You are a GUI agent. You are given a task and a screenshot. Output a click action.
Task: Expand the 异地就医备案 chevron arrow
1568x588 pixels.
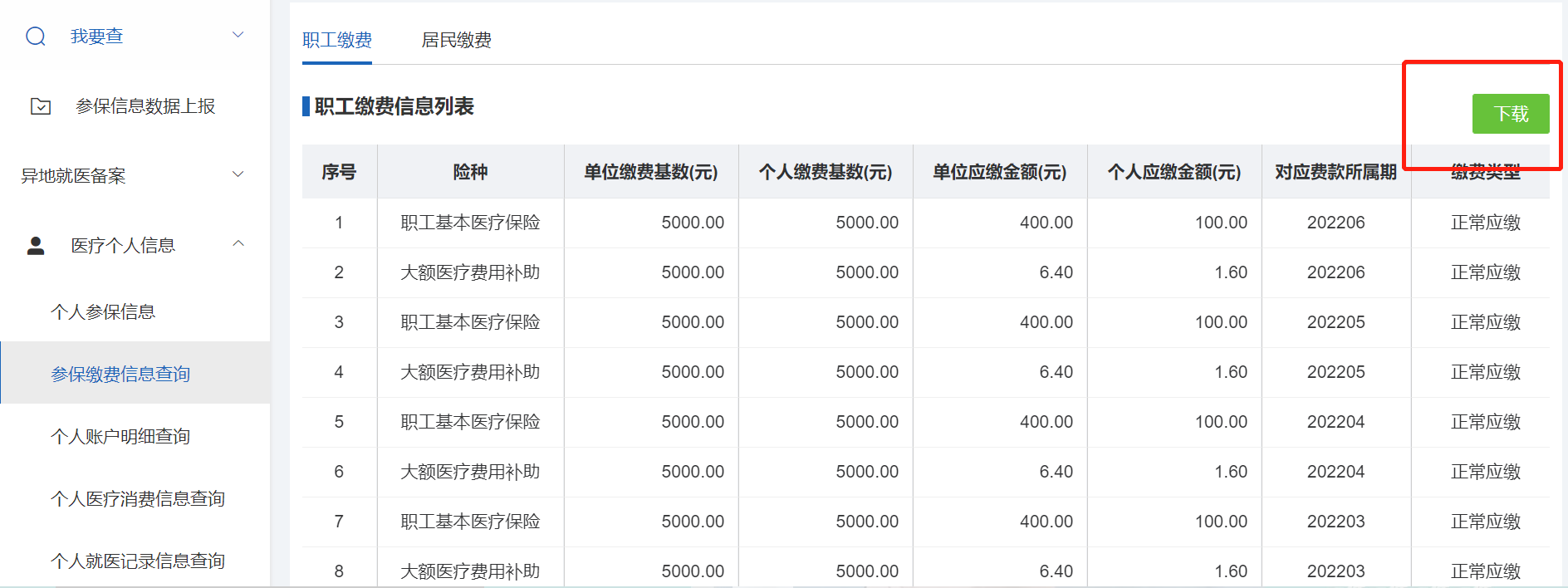click(238, 174)
